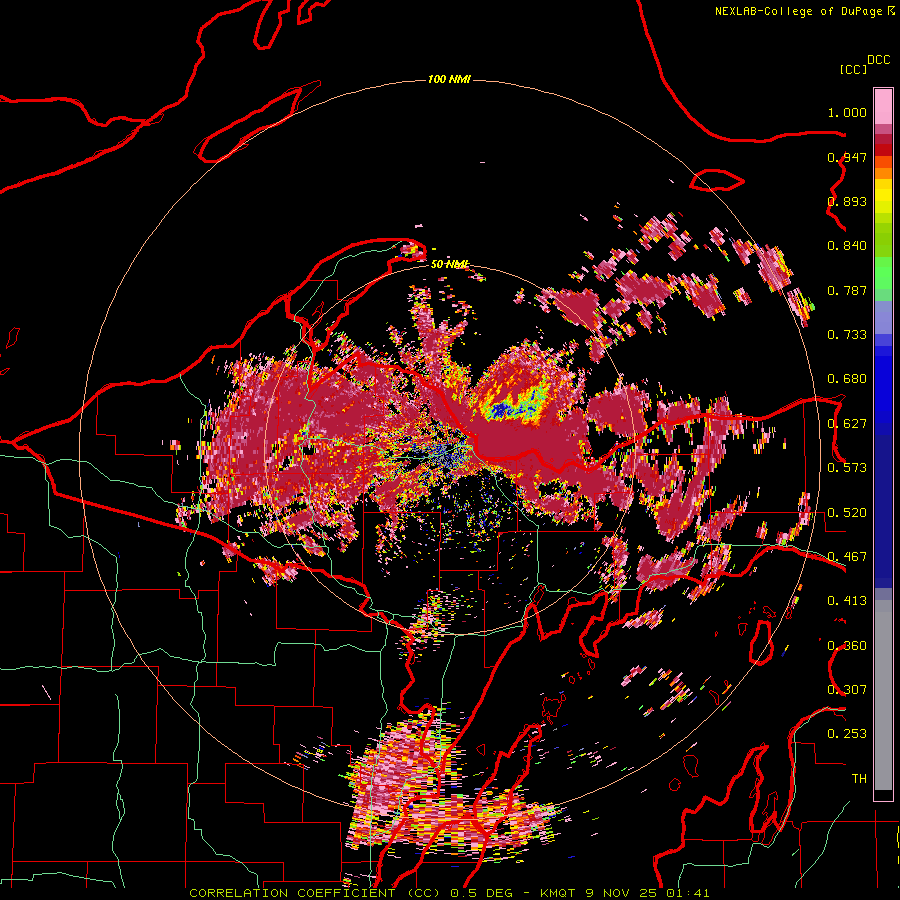Click the DCC label above the color scale
Image resolution: width=900 pixels, height=900 pixels.
click(879, 60)
